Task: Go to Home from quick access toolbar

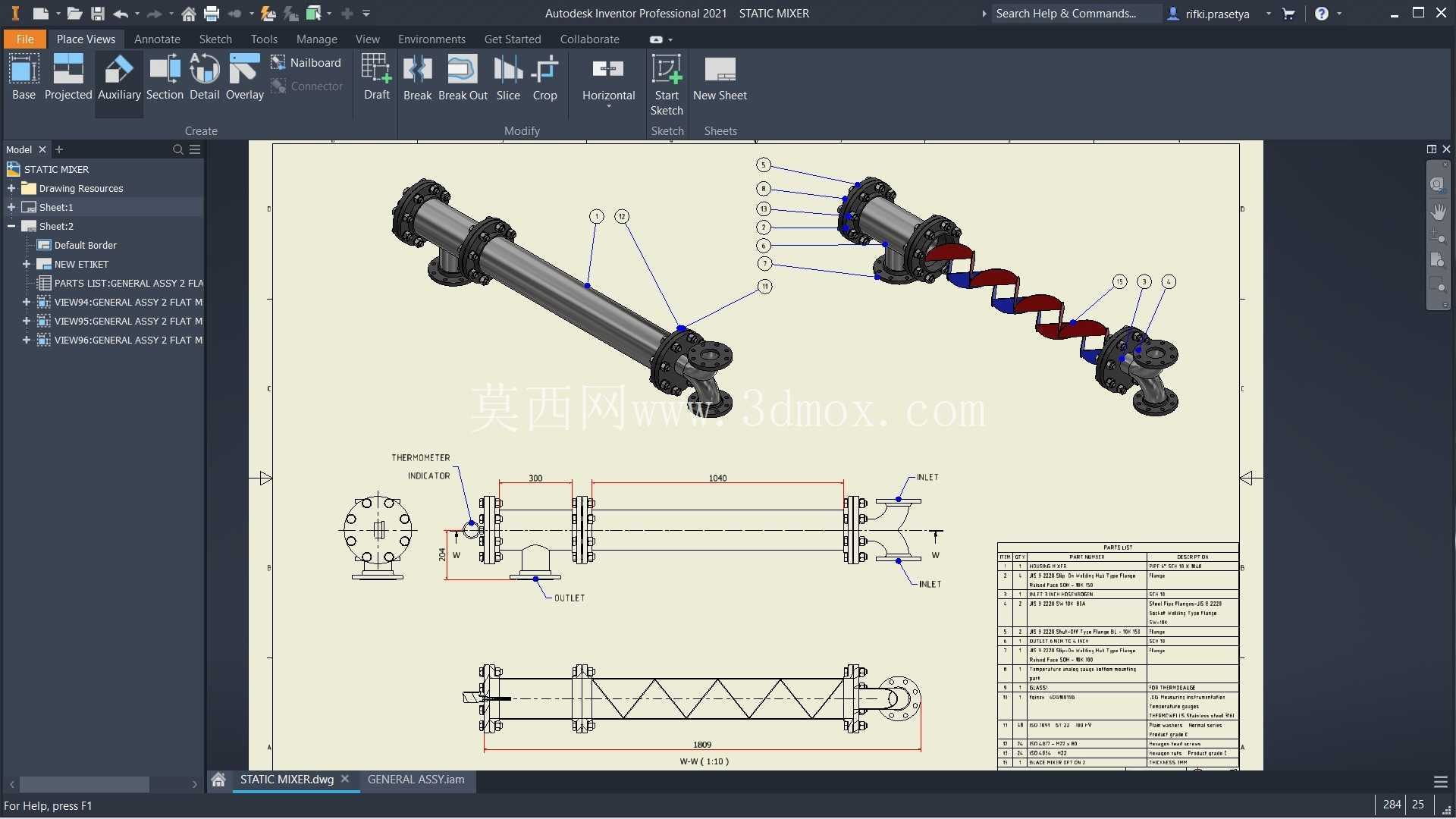Action: tap(189, 13)
